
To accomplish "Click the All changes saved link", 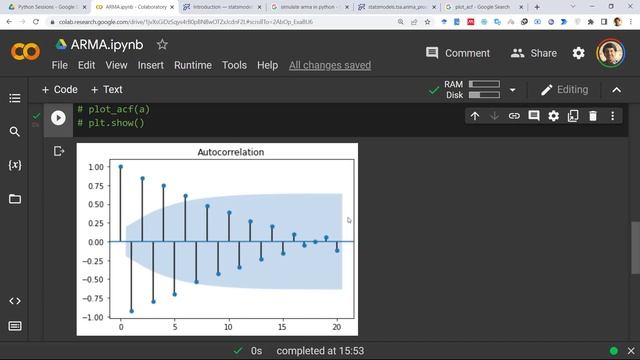I will click(x=330, y=65).
